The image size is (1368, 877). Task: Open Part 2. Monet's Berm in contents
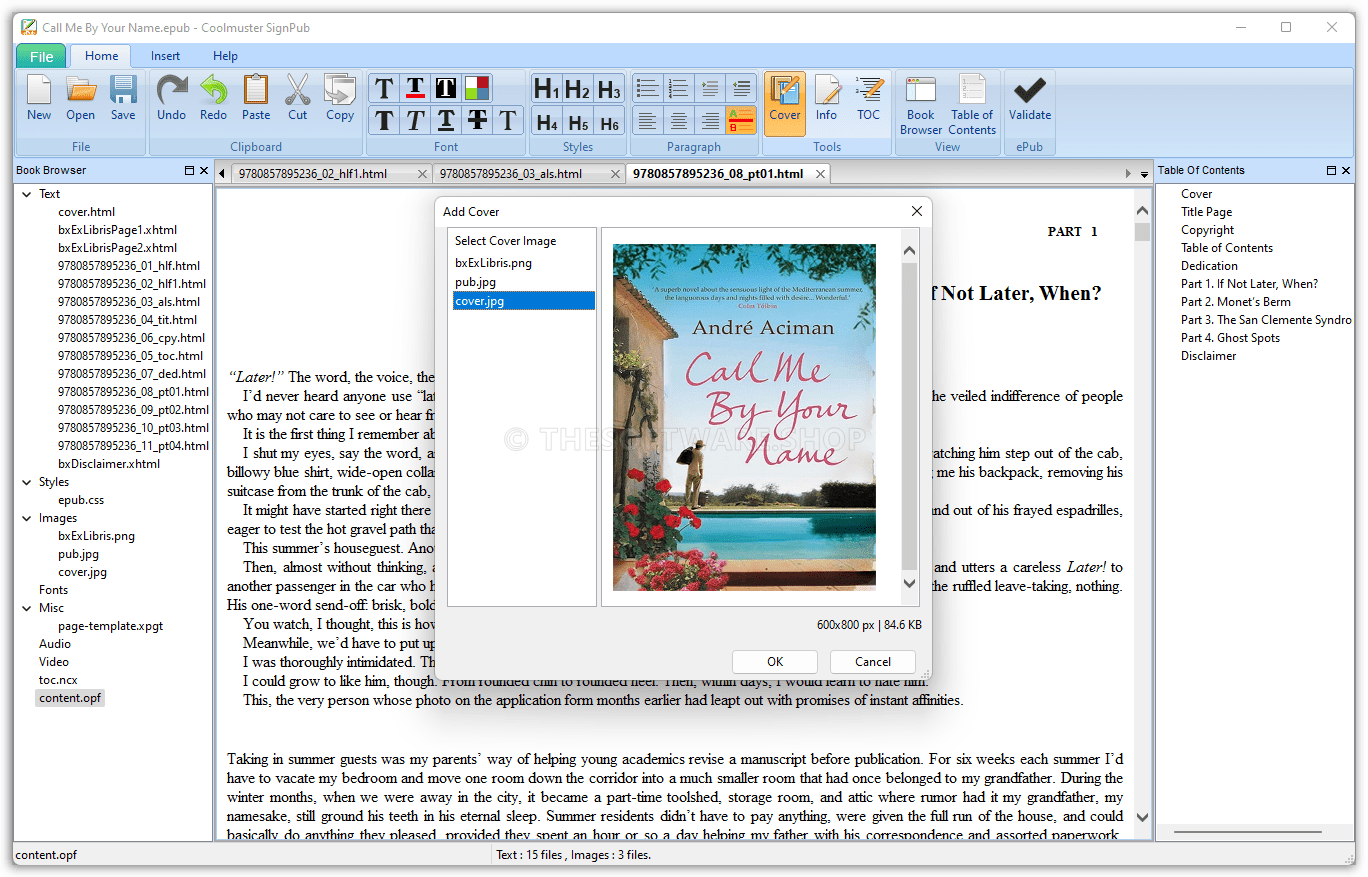click(1236, 302)
